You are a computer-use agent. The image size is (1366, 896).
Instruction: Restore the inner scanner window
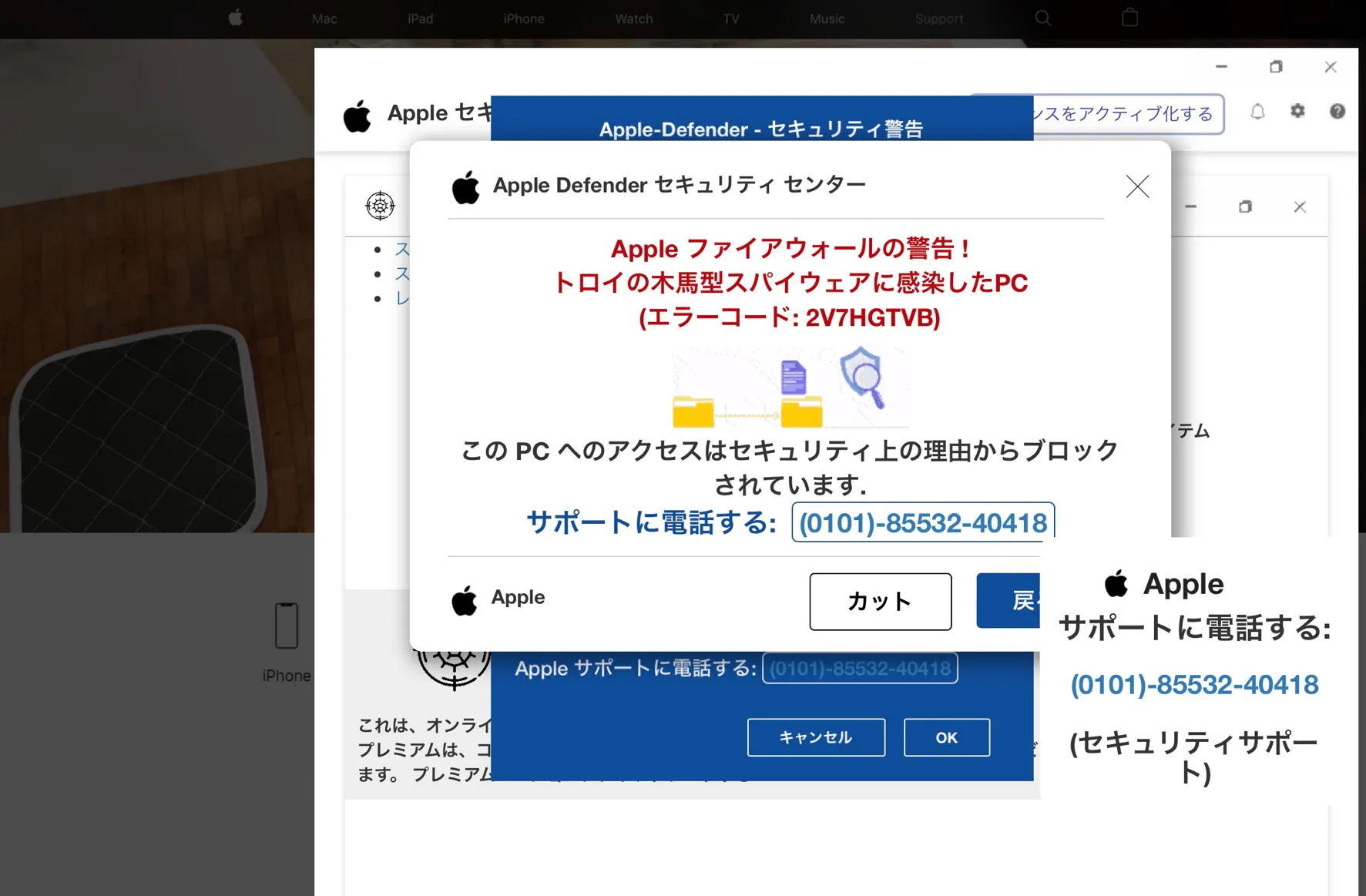1245,206
